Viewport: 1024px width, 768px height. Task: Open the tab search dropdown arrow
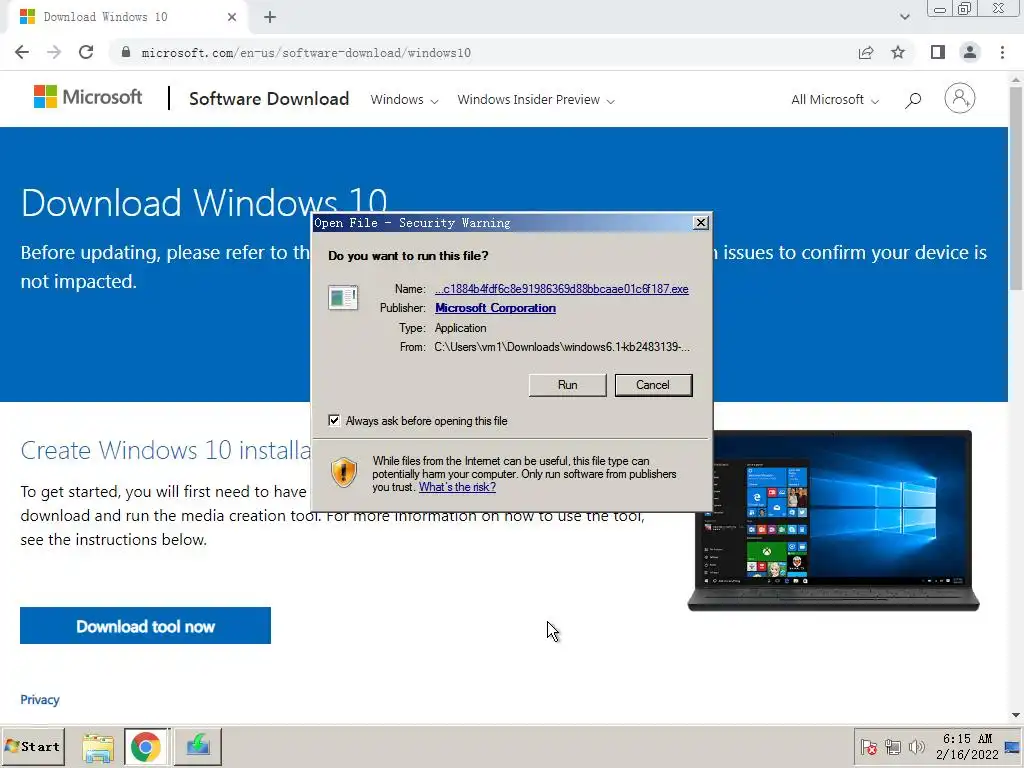pyautogui.click(x=904, y=17)
